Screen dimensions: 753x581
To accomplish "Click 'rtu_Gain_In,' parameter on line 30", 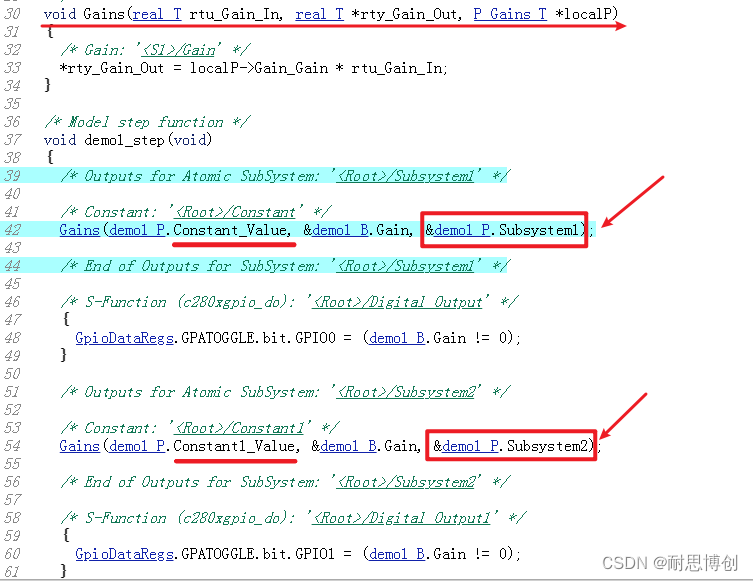I will (x=236, y=14).
